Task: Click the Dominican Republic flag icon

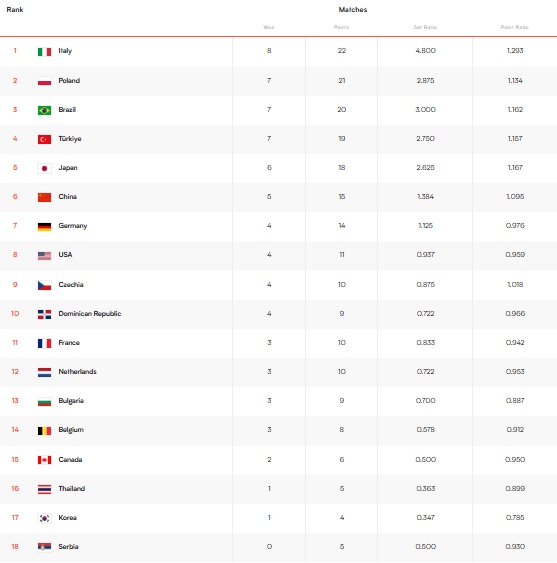Action: coord(44,315)
